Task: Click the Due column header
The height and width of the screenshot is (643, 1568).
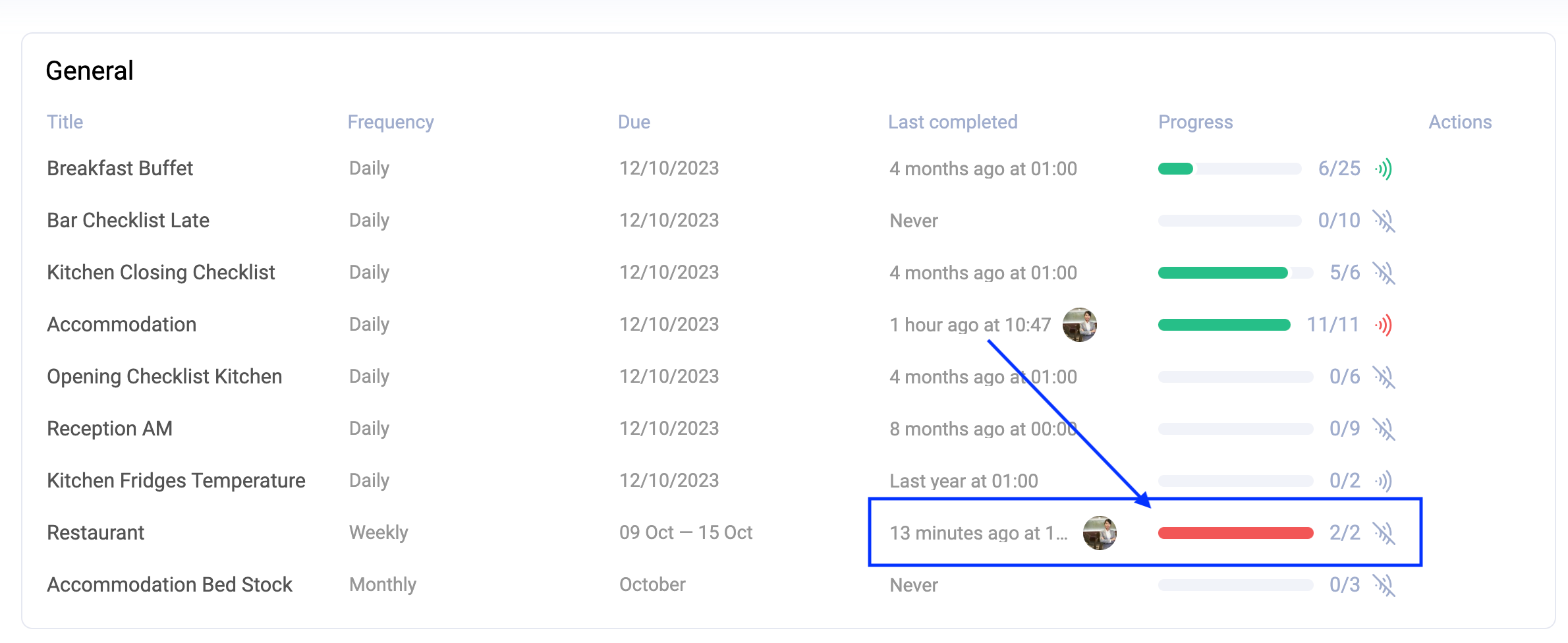Action: 634,121
